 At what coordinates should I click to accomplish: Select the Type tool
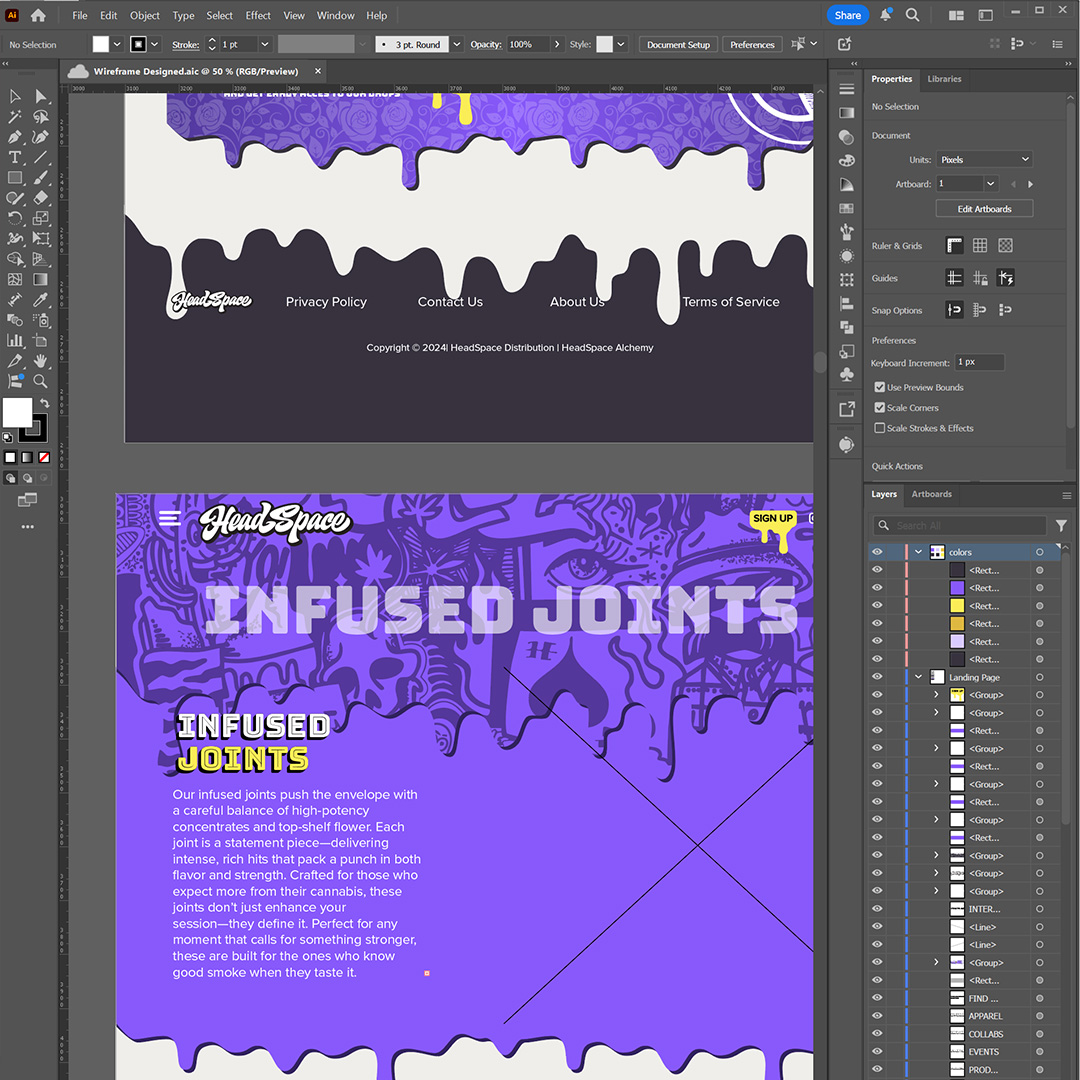tap(14, 158)
